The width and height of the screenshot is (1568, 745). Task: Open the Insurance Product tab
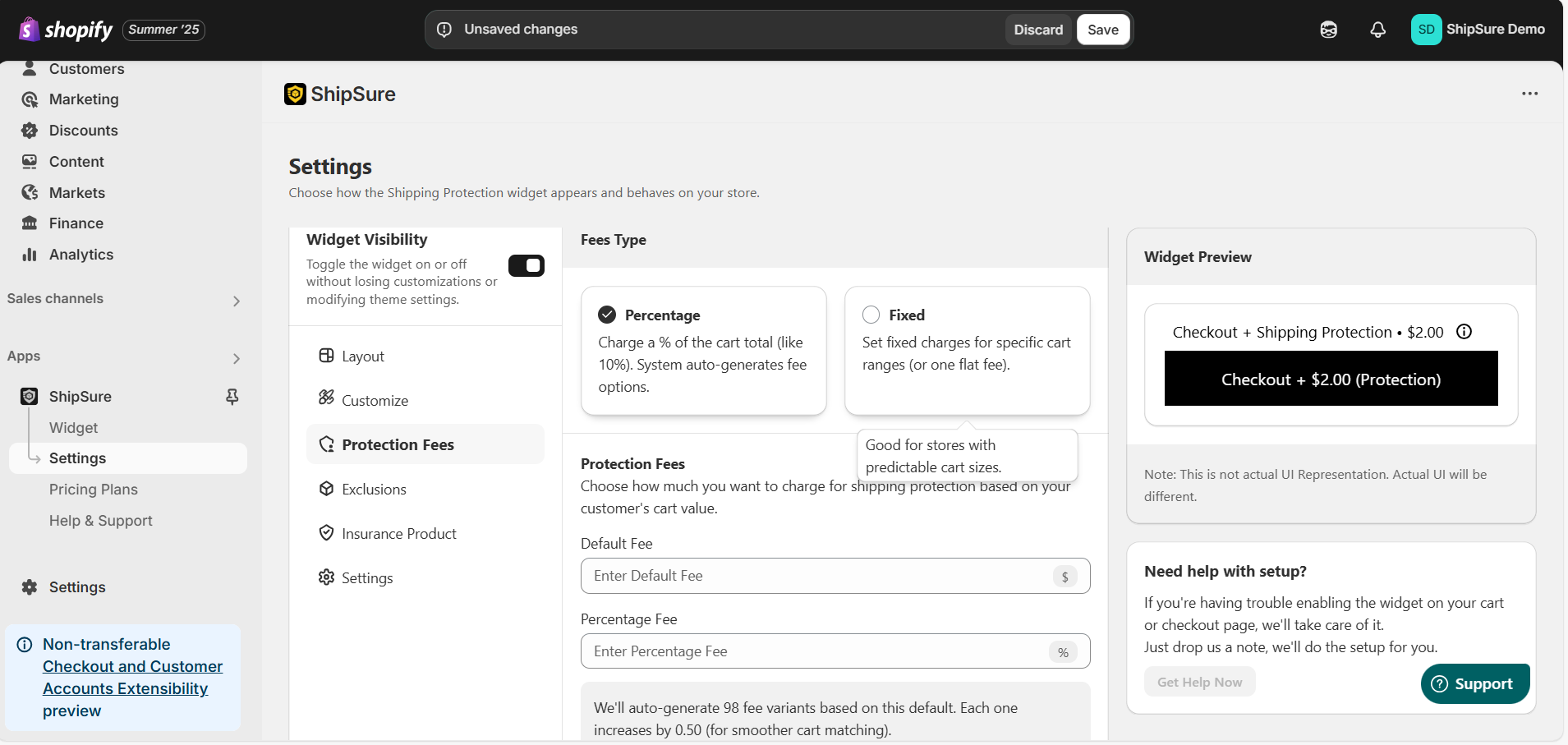tap(425, 533)
